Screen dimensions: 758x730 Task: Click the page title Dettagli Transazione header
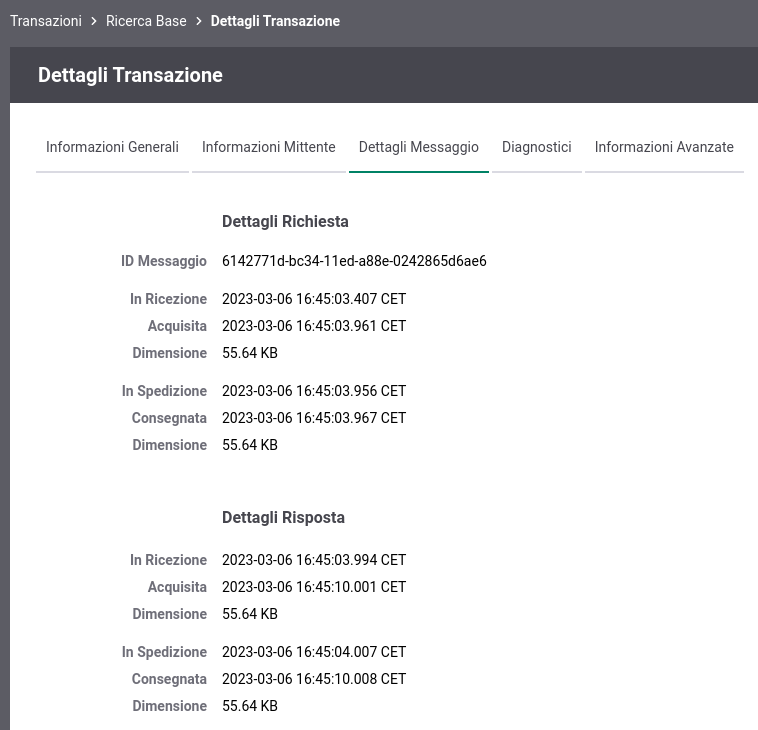point(131,75)
